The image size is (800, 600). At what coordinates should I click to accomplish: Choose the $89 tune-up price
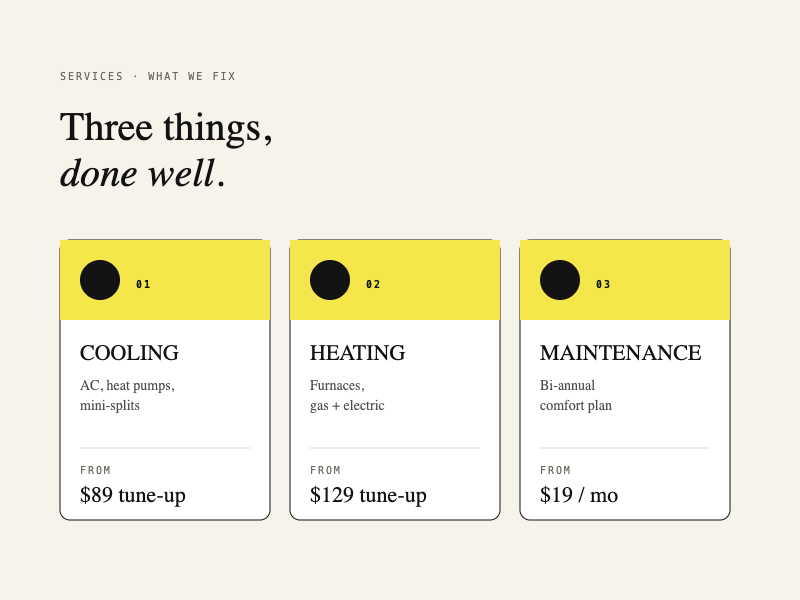(133, 495)
